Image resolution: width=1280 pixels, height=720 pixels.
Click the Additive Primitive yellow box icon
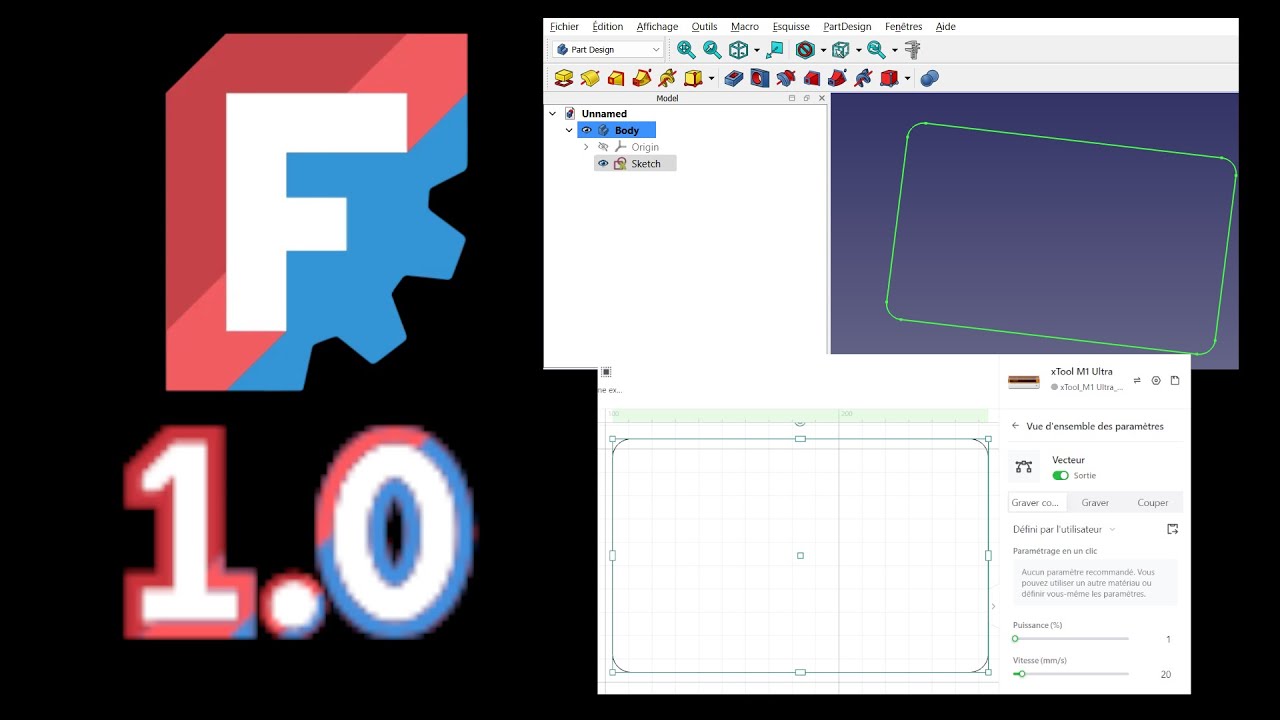pos(693,78)
